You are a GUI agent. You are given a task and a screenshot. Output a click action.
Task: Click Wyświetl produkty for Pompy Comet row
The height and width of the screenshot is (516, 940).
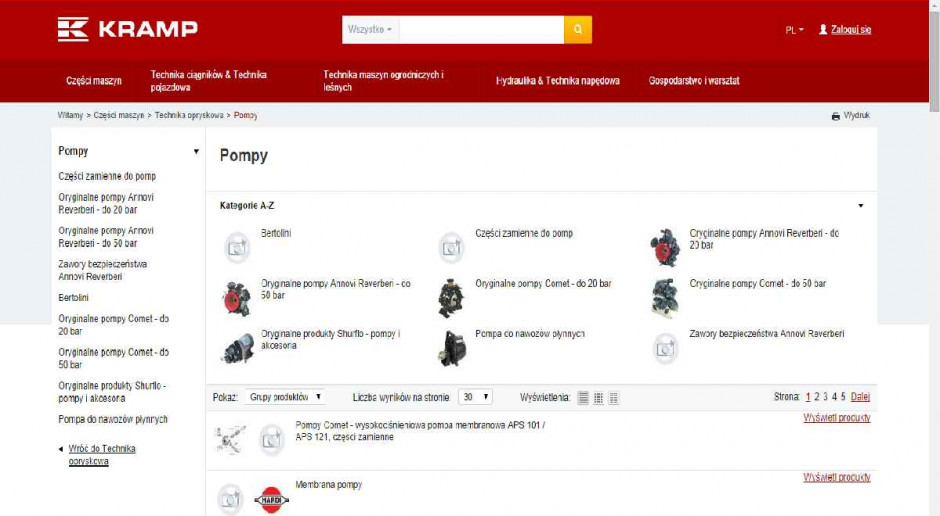(x=837, y=418)
